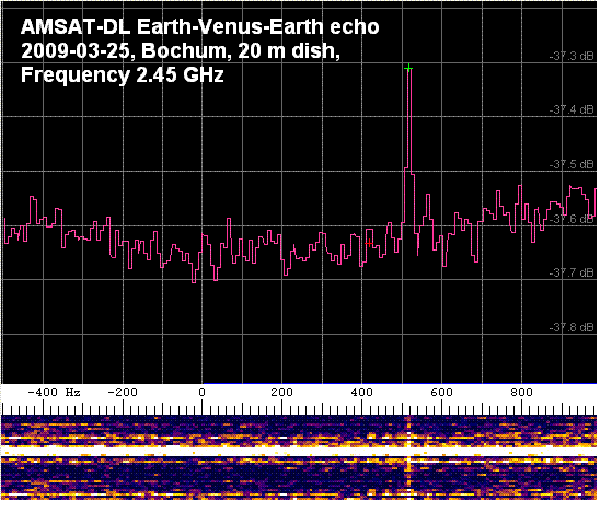Screen dimensions: 597x507
Task: Click the -37.5 dB scale label
Action: click(x=571, y=164)
